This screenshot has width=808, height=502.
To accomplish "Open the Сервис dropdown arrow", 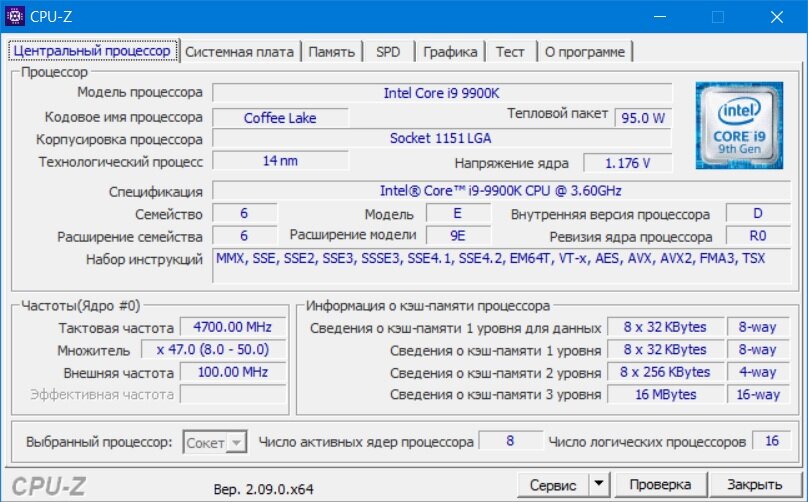I will point(599,485).
